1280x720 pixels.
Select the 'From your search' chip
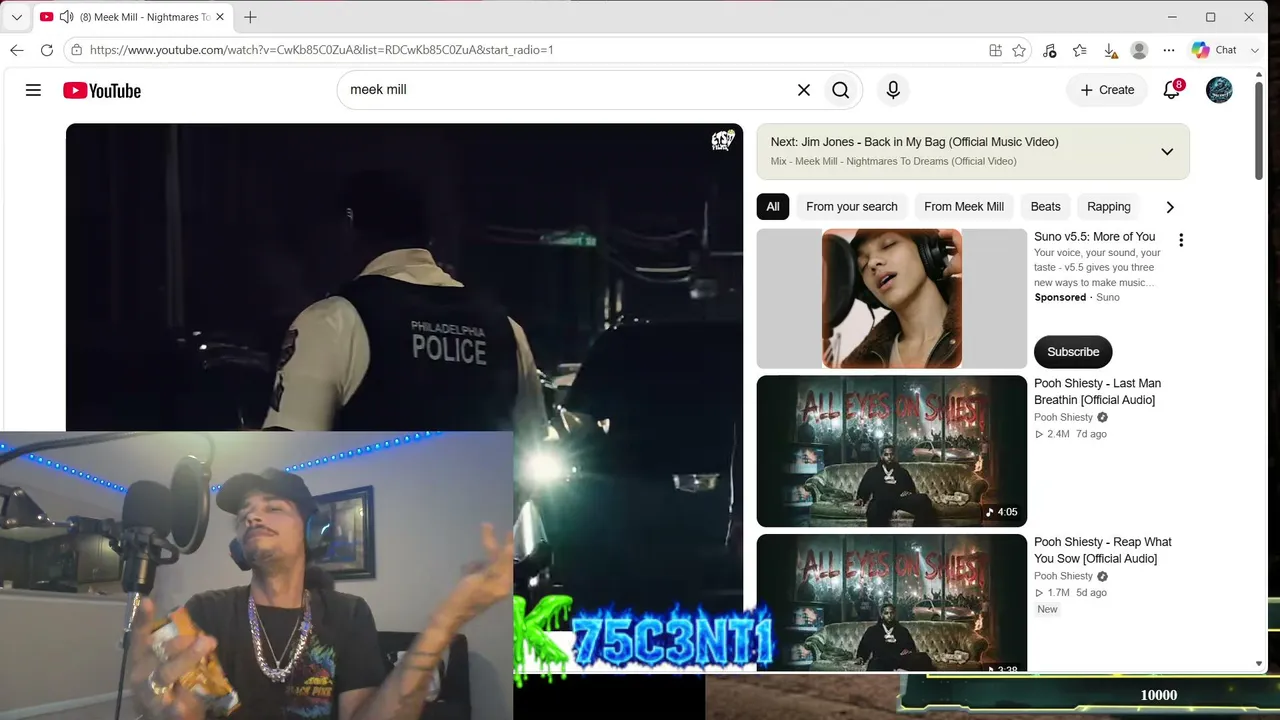(x=852, y=207)
